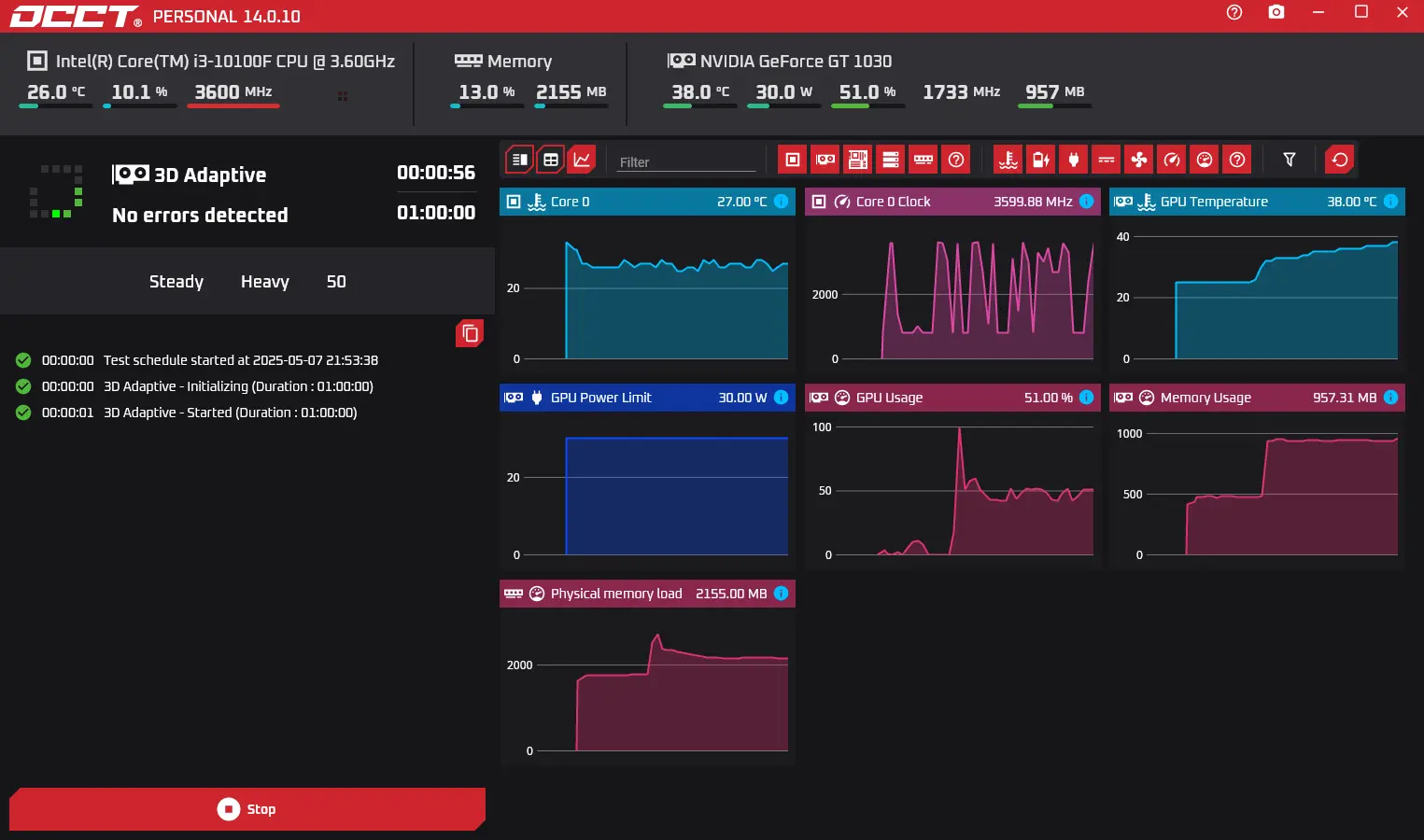Screen dimensions: 1424x840
Task: Stop the running 3D Adaptive test
Action: (x=247, y=809)
